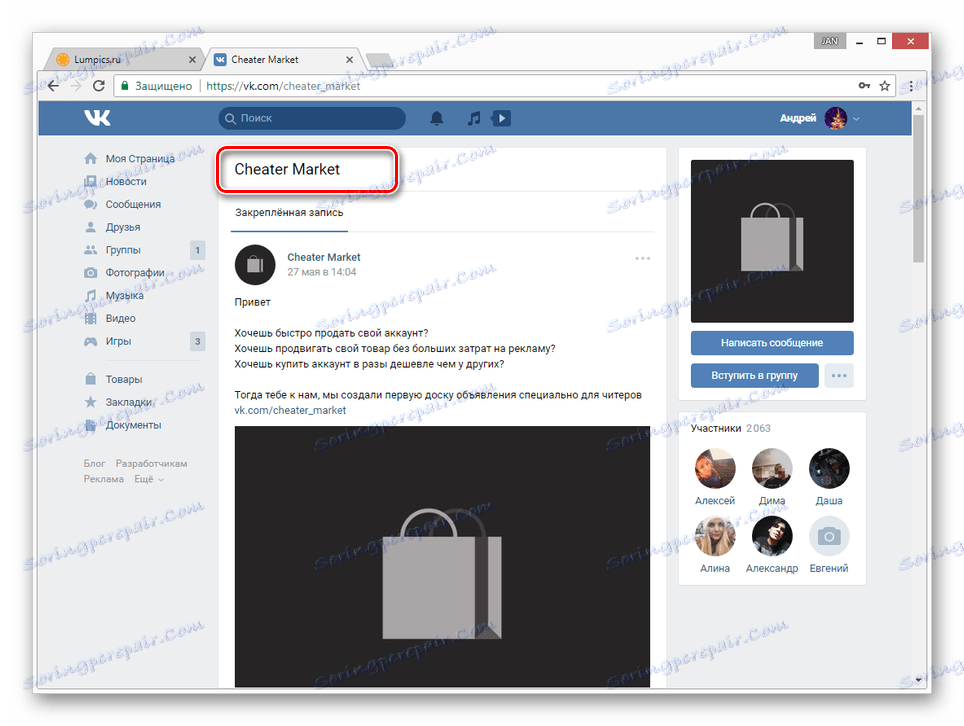The height and width of the screenshot is (726, 964).
Task: Open member Евгений's camera placeholder avatar
Action: click(829, 536)
